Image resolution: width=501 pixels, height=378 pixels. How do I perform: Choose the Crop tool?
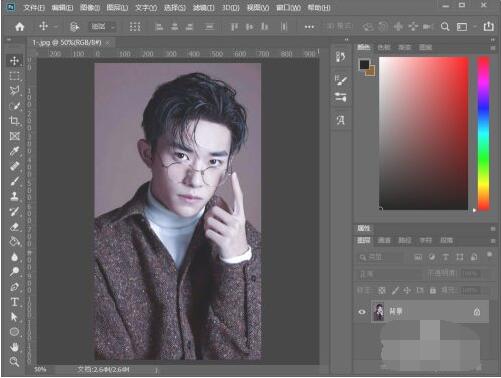[x=14, y=121]
